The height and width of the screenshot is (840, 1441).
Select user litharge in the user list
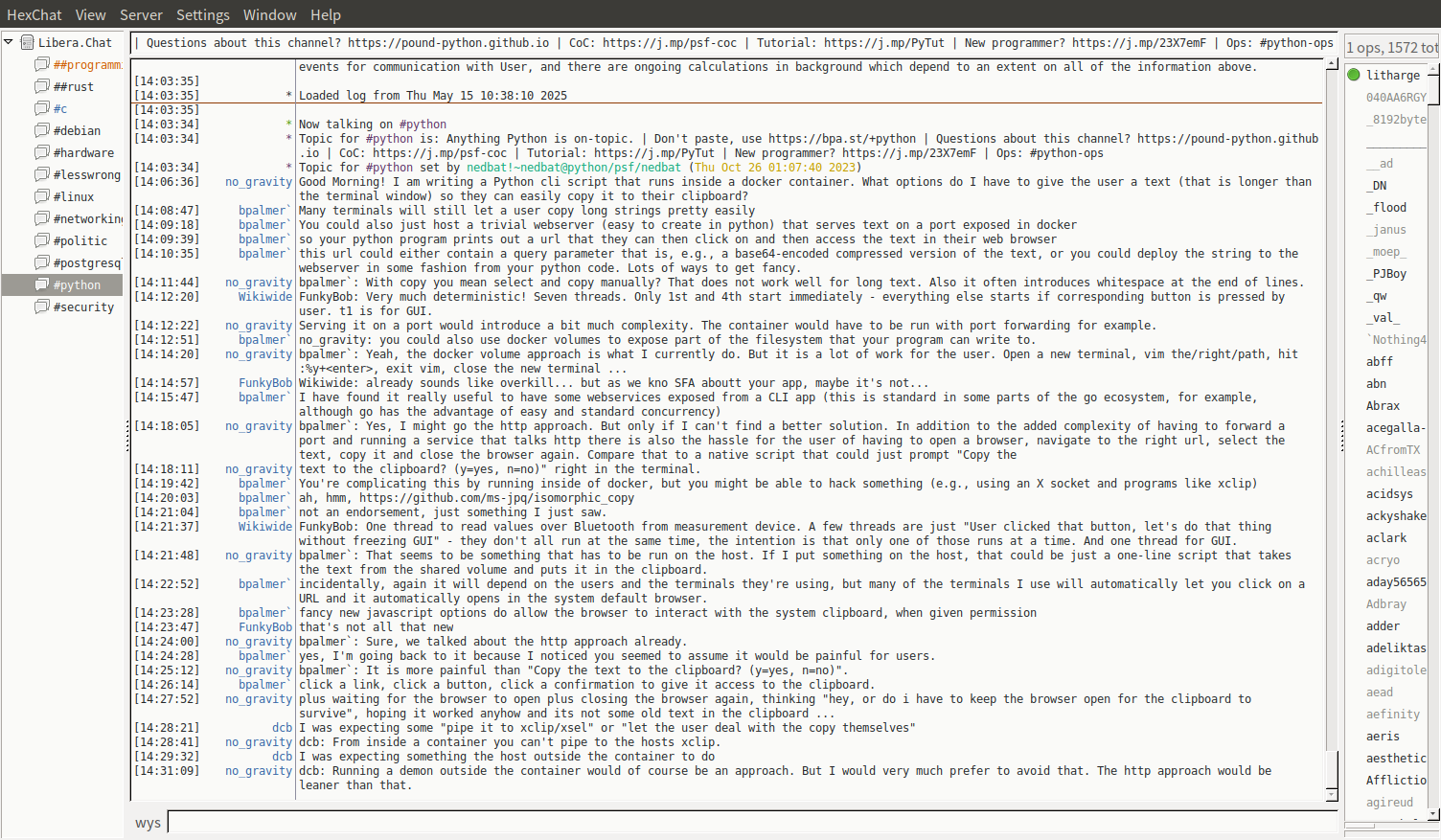[1393, 75]
